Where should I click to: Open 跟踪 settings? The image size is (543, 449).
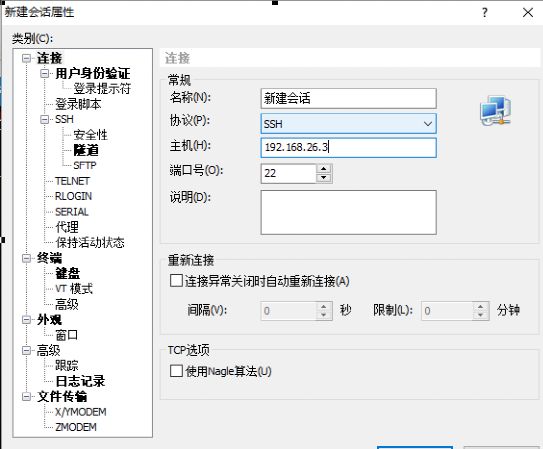tap(67, 366)
